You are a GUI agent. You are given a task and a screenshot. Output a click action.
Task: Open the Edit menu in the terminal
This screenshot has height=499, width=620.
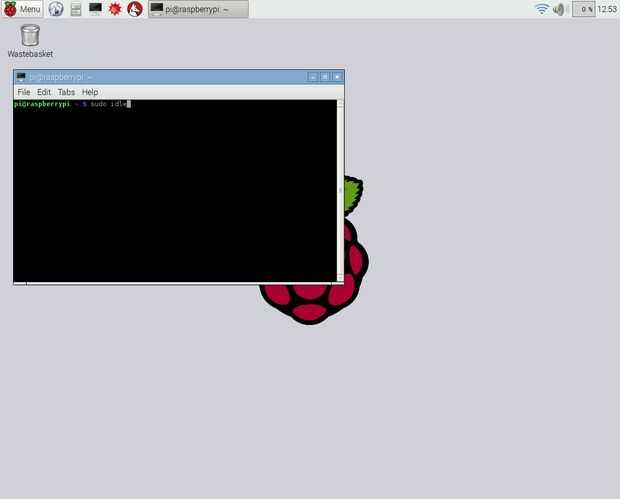(44, 92)
